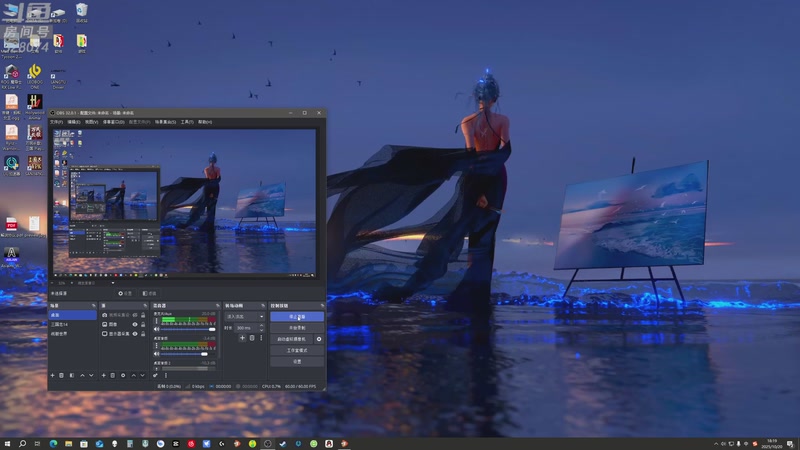This screenshot has width=800, height=450.
Task: Toggle visibility of the 图像 image source
Action: [135, 324]
